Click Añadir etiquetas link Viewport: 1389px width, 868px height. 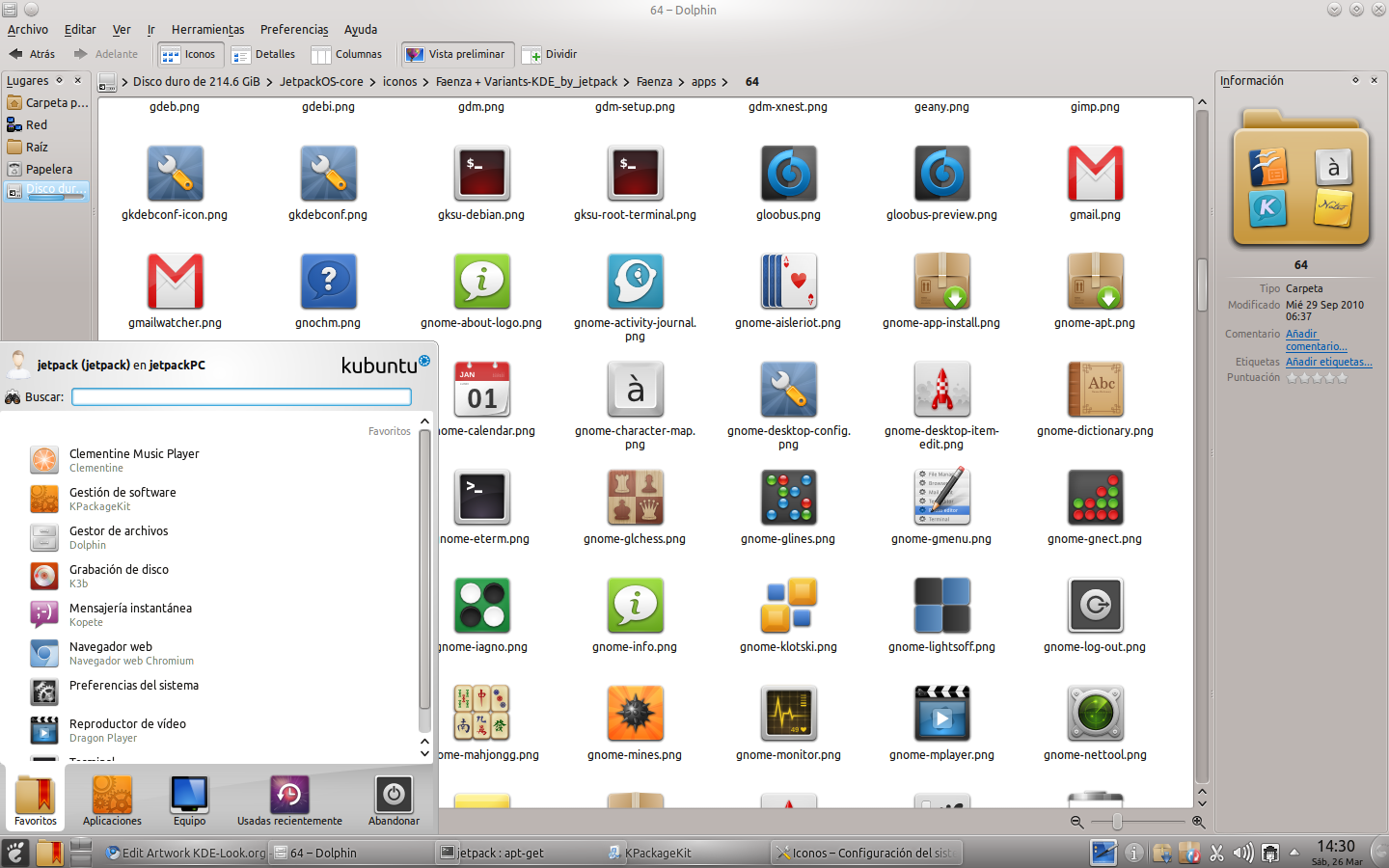tap(1328, 362)
